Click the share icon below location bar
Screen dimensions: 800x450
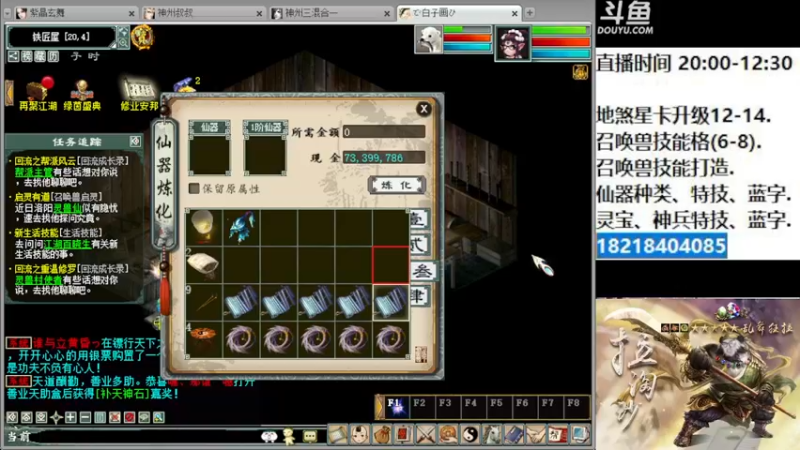click(x=13, y=56)
